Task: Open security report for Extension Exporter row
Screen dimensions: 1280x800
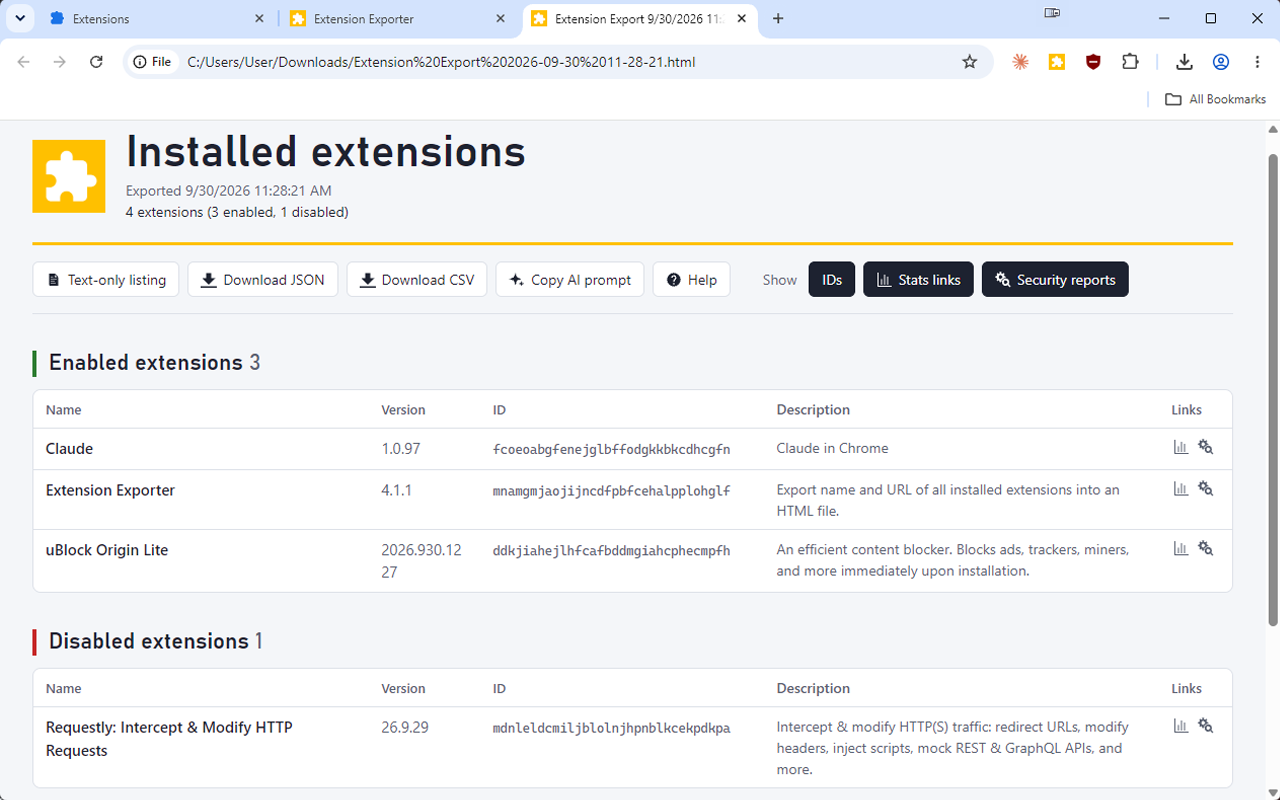Action: [1206, 488]
